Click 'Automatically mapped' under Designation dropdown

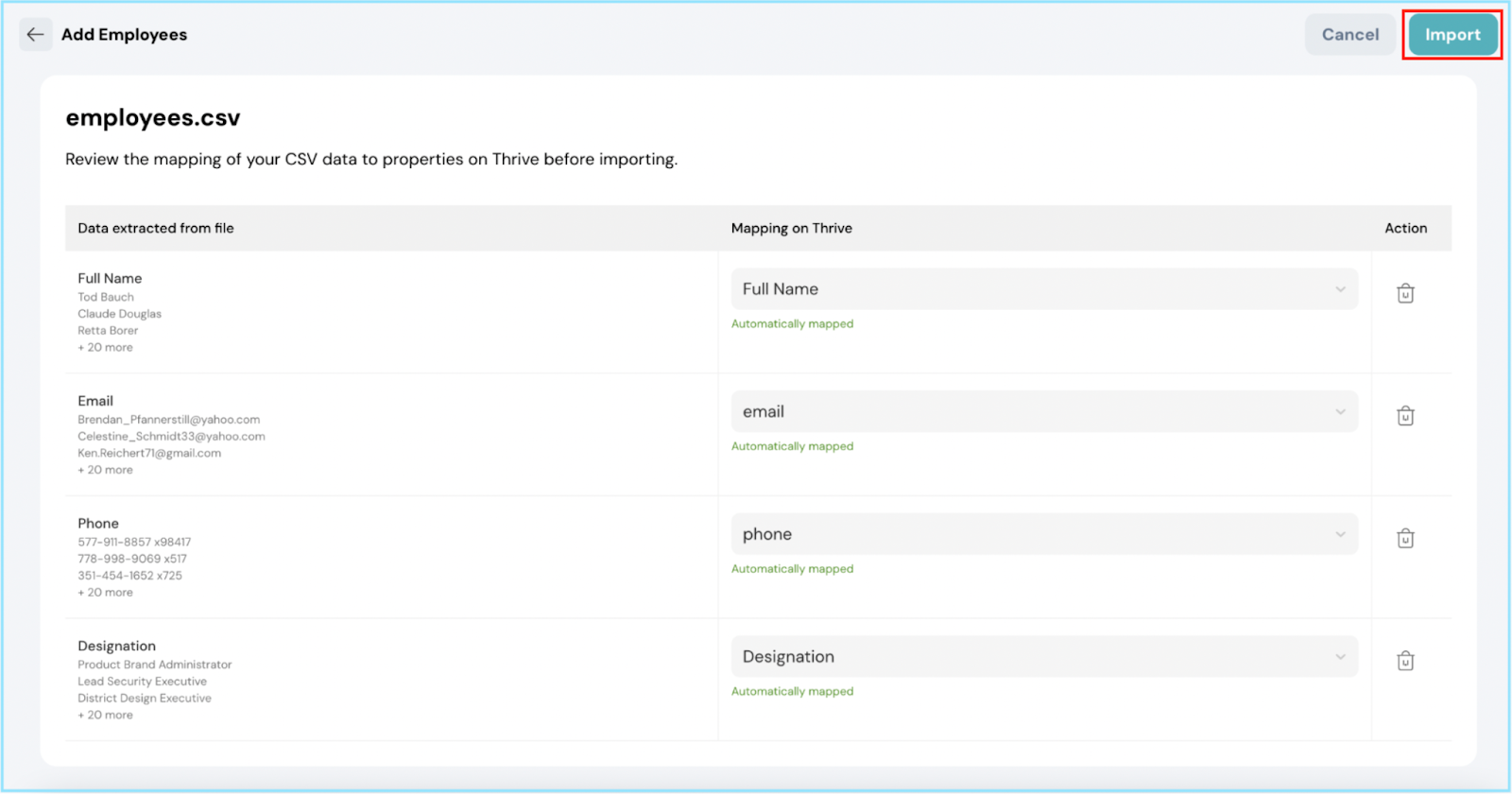(793, 692)
